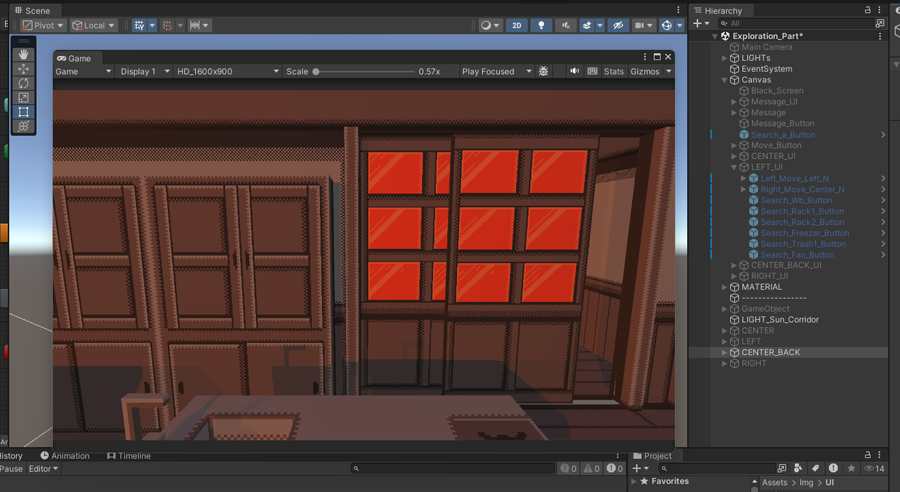Screen dimensions: 900x492
Task: Select the Hand tool in Scene toolbar
Action: click(x=24, y=55)
